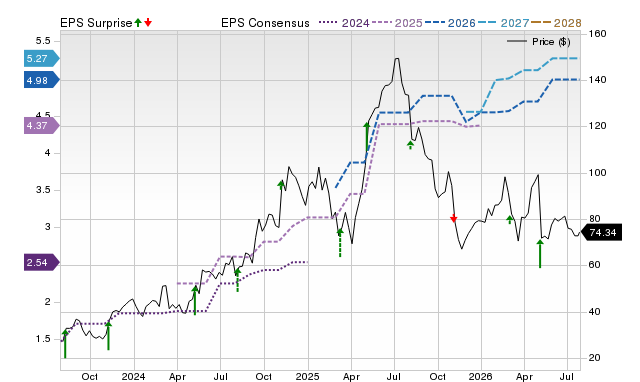Click the green surprise arrow near May 2025
The height and width of the screenshot is (382, 640).
point(367,137)
